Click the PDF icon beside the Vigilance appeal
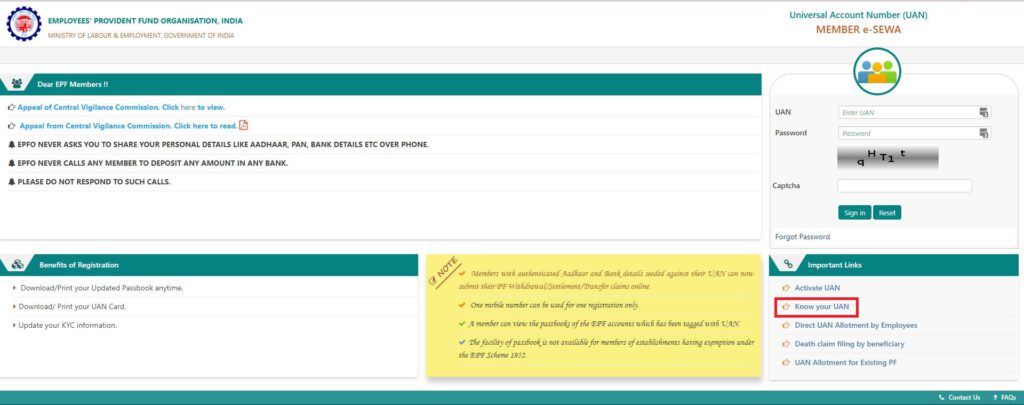 click(x=243, y=125)
